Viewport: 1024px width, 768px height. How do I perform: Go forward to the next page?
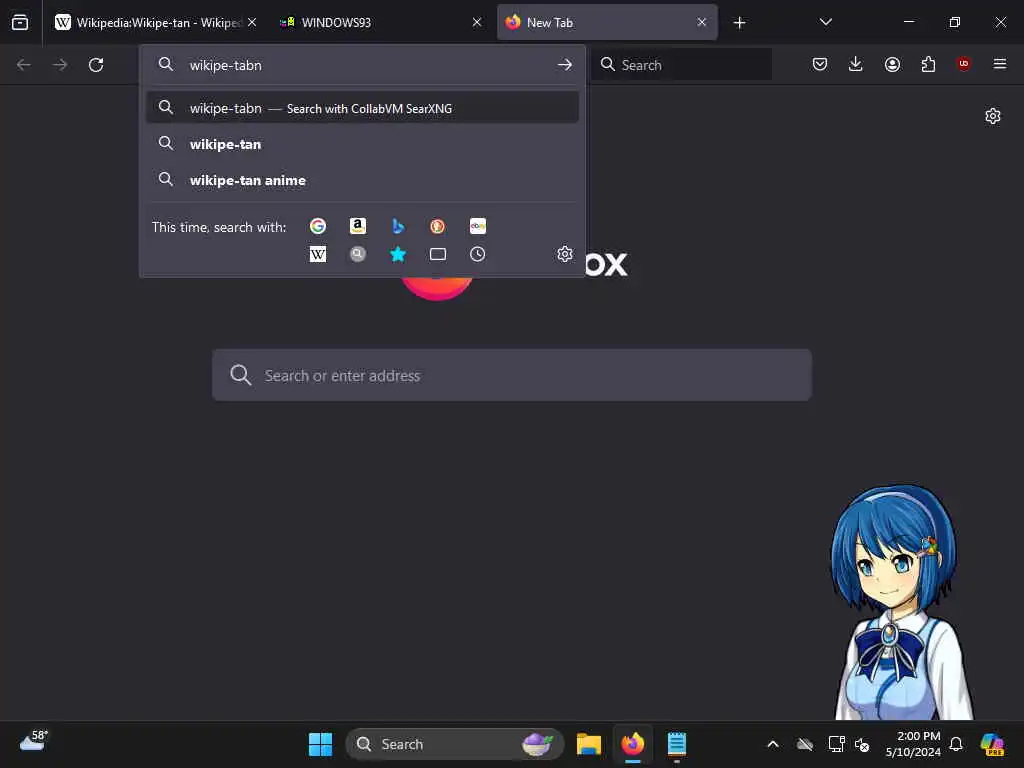[x=60, y=65]
